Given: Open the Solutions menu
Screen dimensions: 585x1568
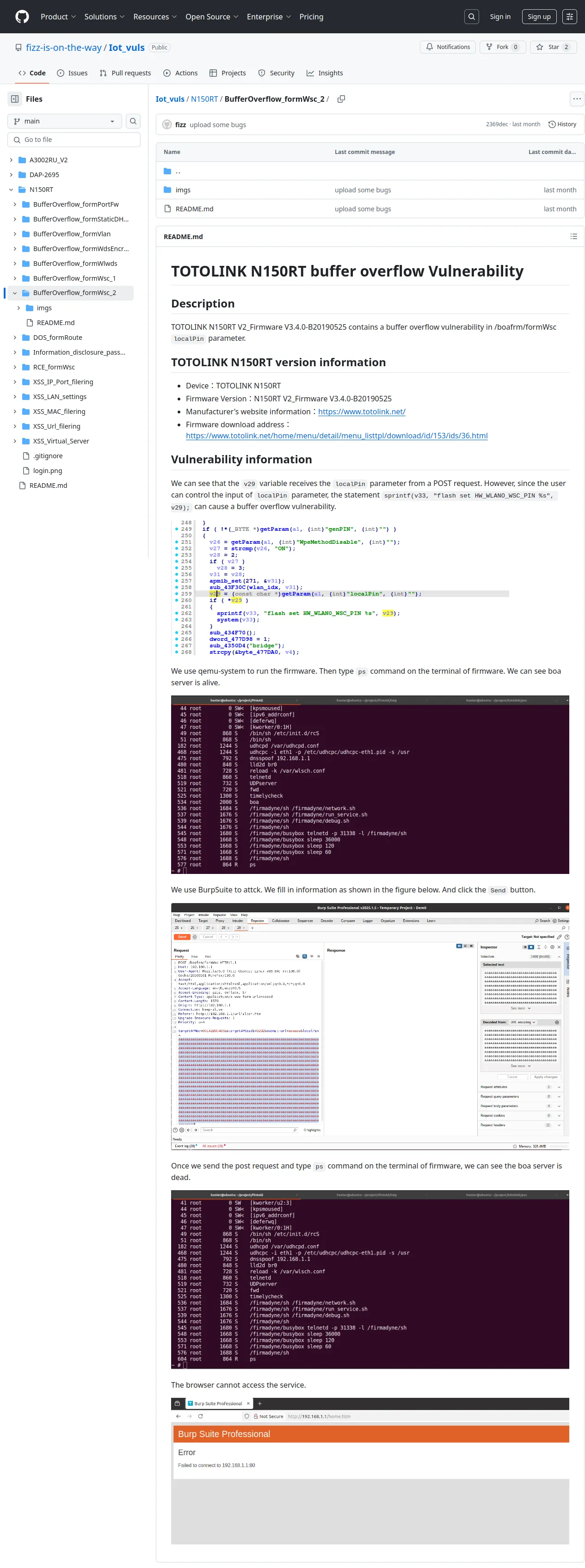Looking at the screenshot, I should pyautogui.click(x=104, y=17).
